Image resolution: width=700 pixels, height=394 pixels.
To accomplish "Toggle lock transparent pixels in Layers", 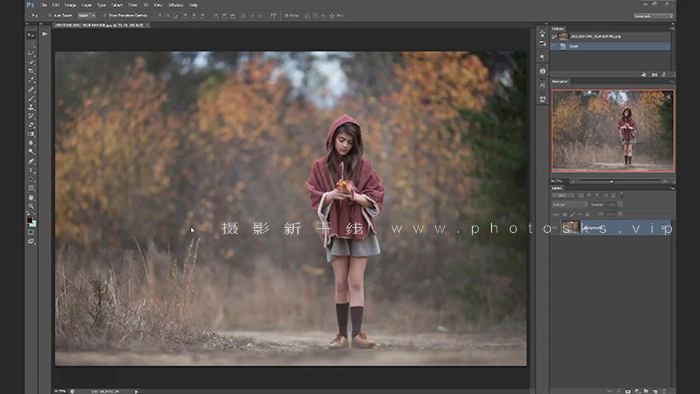I will tap(565, 215).
